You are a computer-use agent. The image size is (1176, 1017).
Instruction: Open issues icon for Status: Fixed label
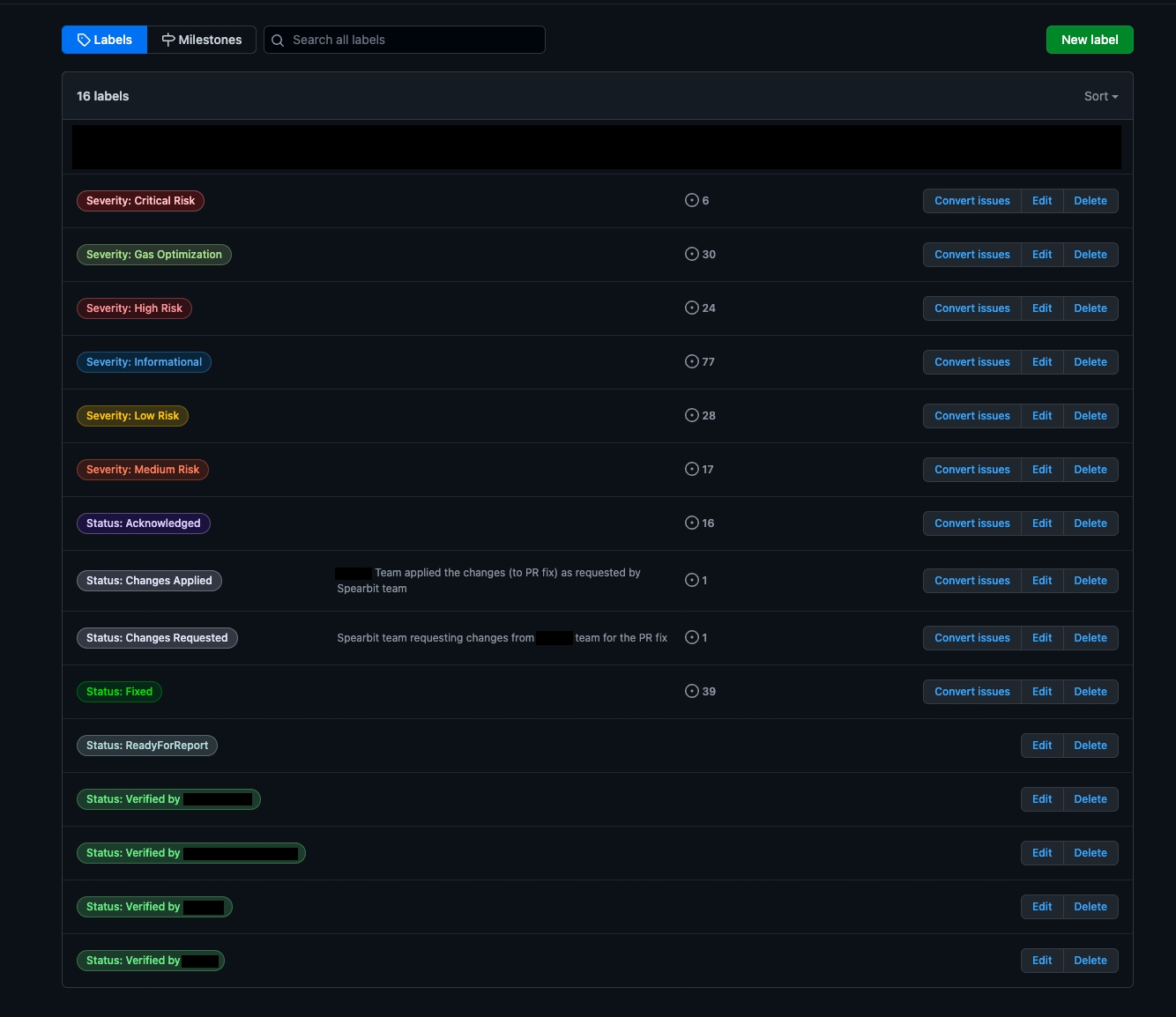(x=692, y=691)
